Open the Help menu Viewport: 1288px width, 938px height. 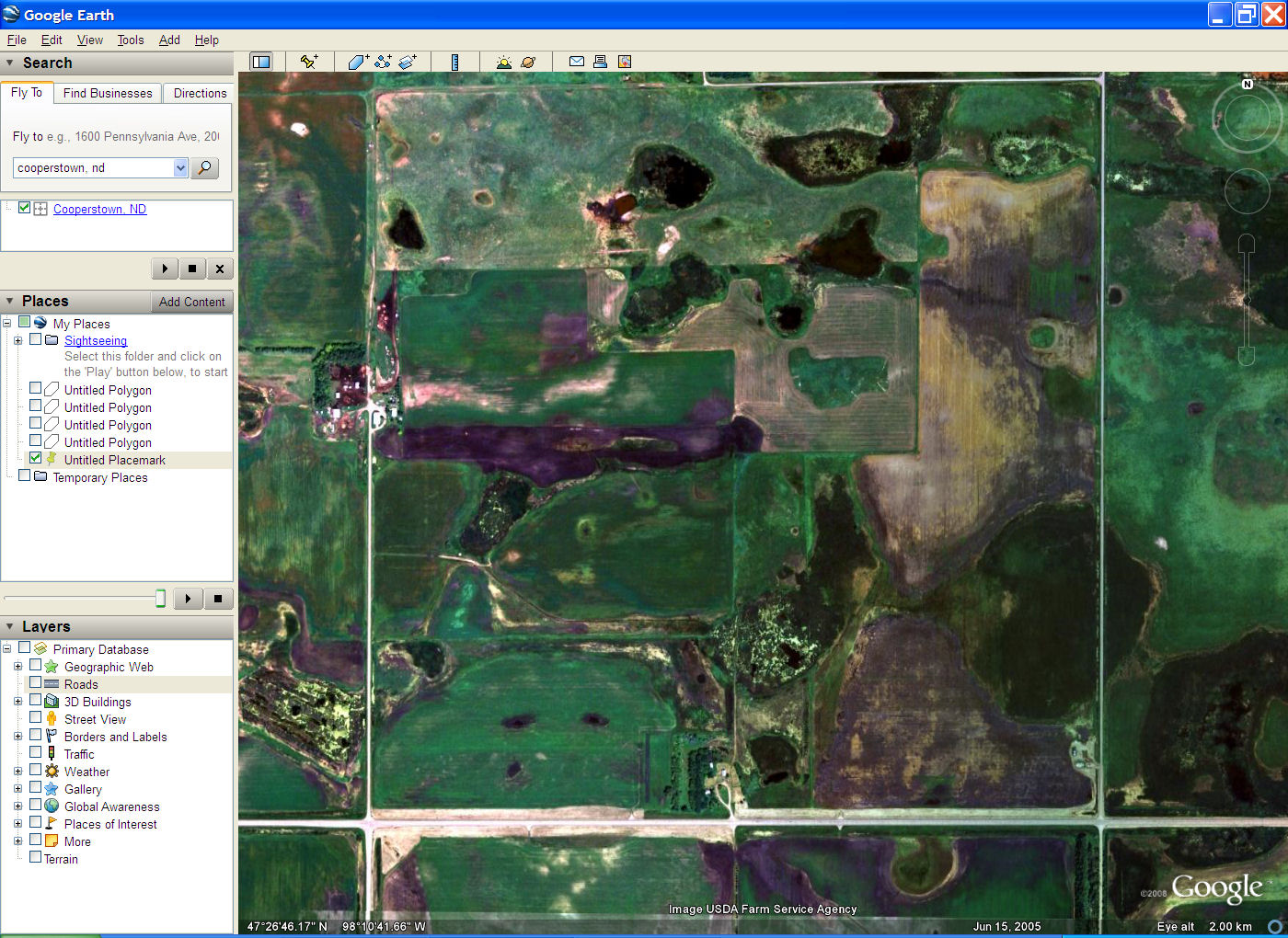point(207,40)
